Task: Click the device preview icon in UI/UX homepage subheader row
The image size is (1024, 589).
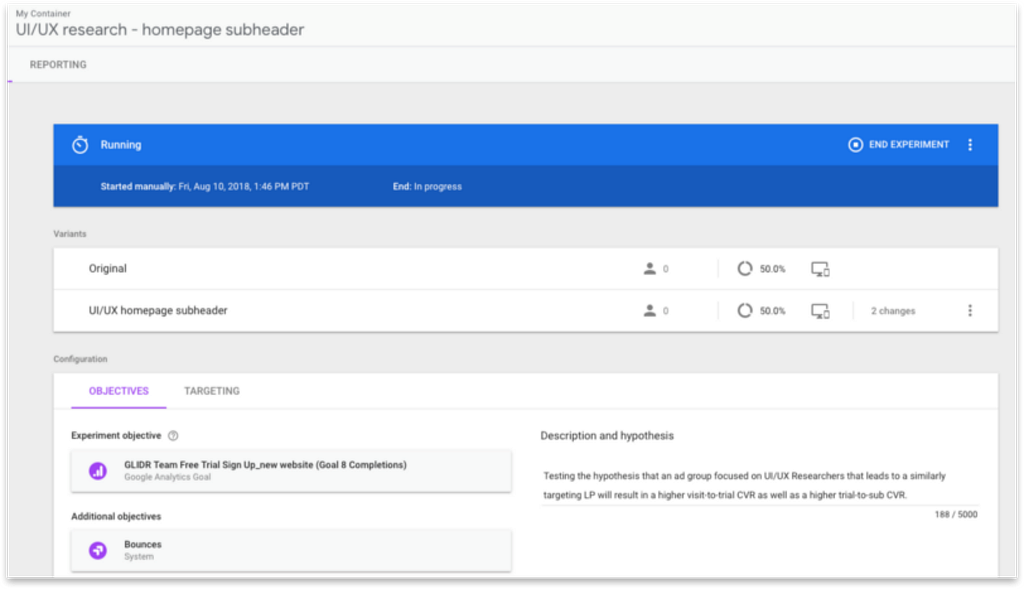Action: point(820,311)
